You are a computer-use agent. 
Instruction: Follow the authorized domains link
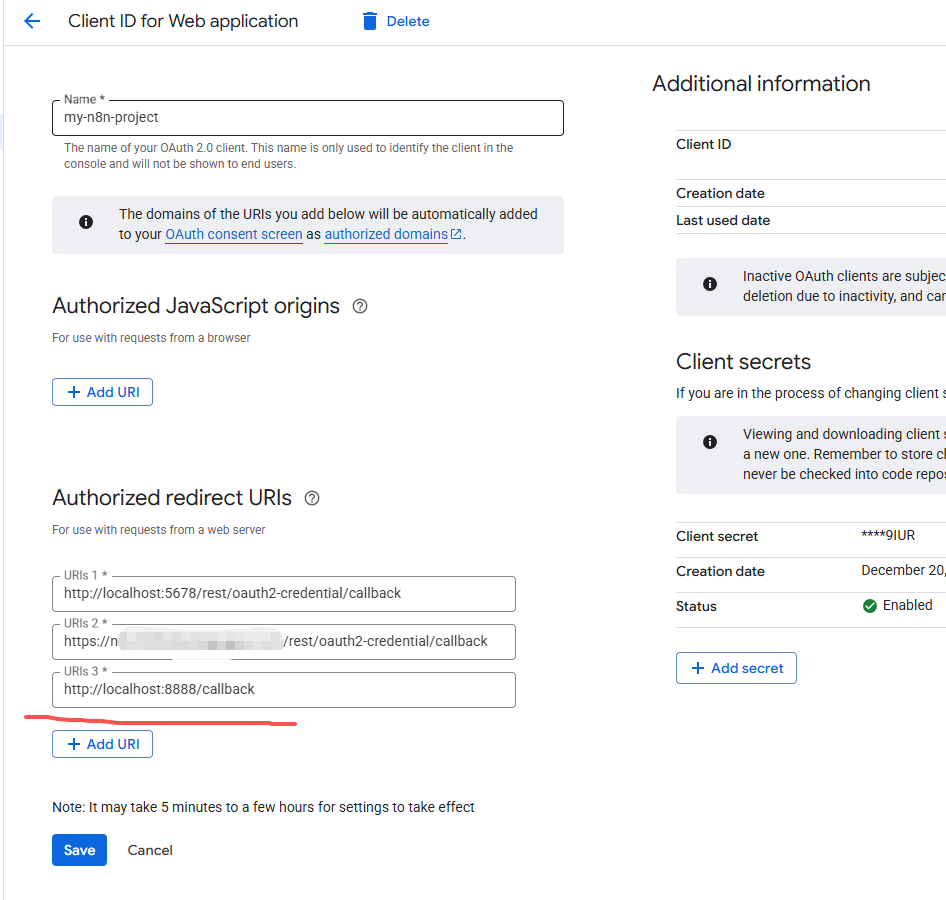coord(387,234)
